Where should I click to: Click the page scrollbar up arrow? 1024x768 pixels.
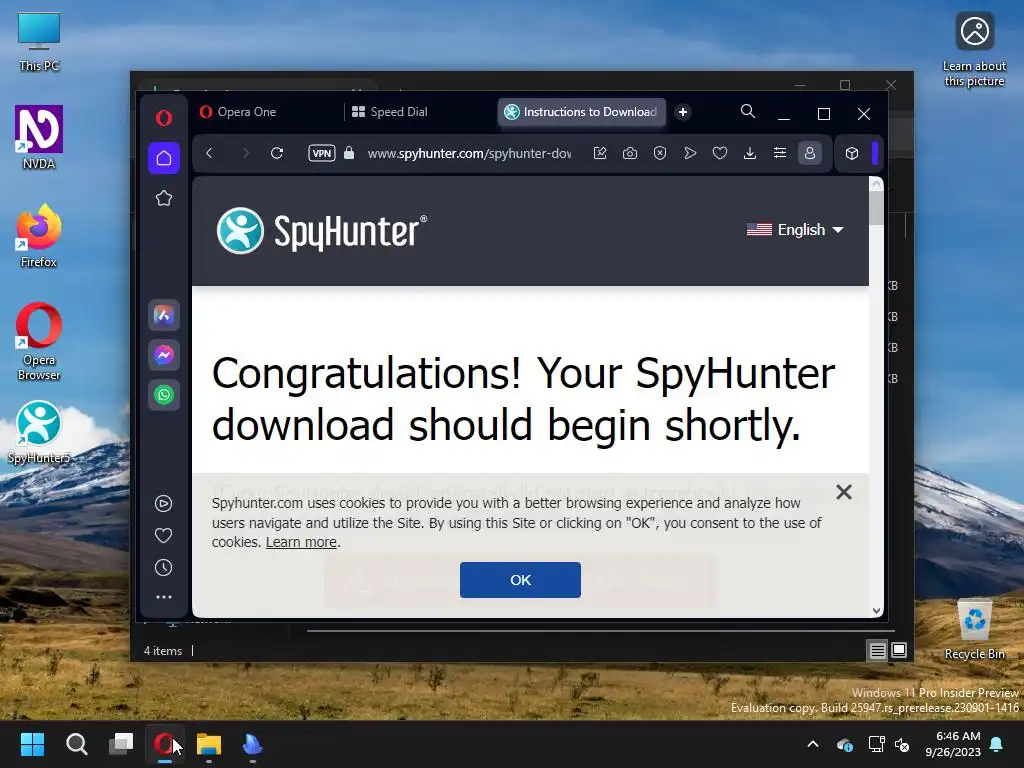[x=876, y=184]
